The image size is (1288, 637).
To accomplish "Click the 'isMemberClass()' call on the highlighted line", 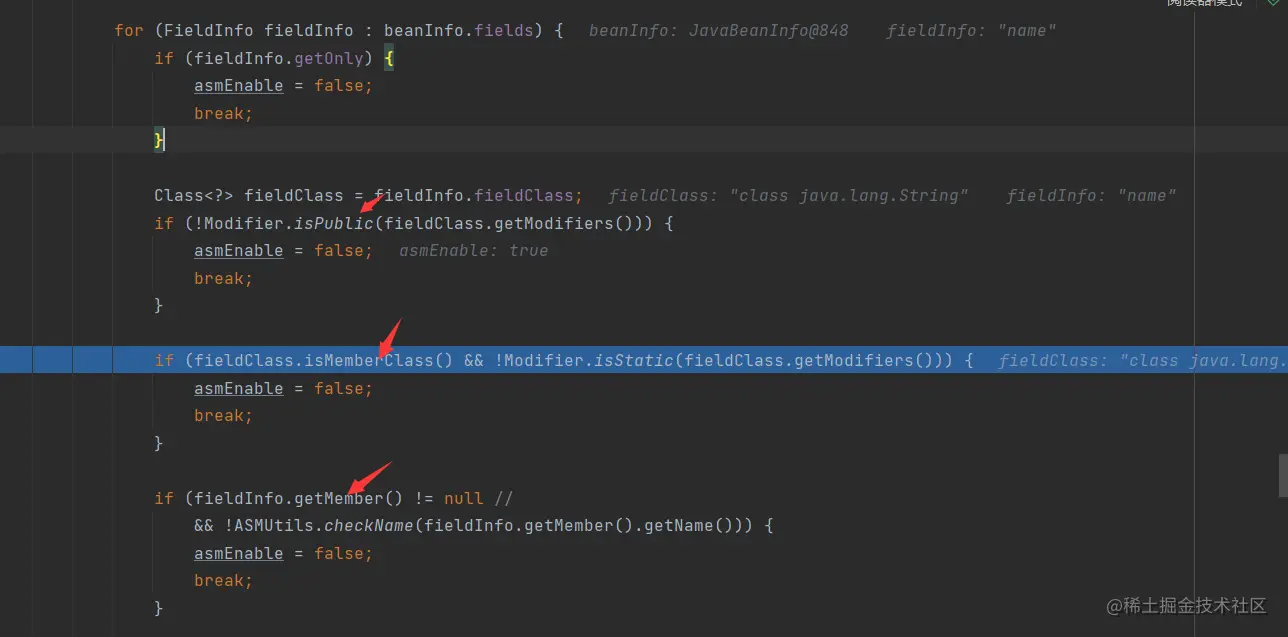I will coord(379,360).
